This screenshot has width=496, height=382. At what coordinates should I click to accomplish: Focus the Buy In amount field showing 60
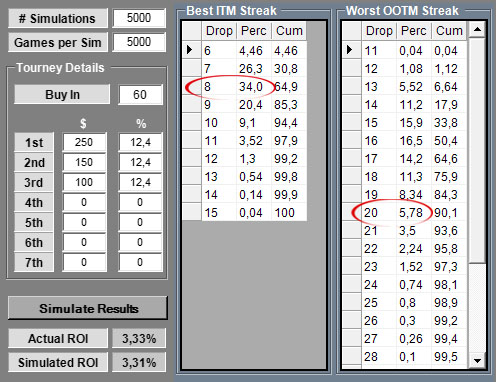pos(140,95)
